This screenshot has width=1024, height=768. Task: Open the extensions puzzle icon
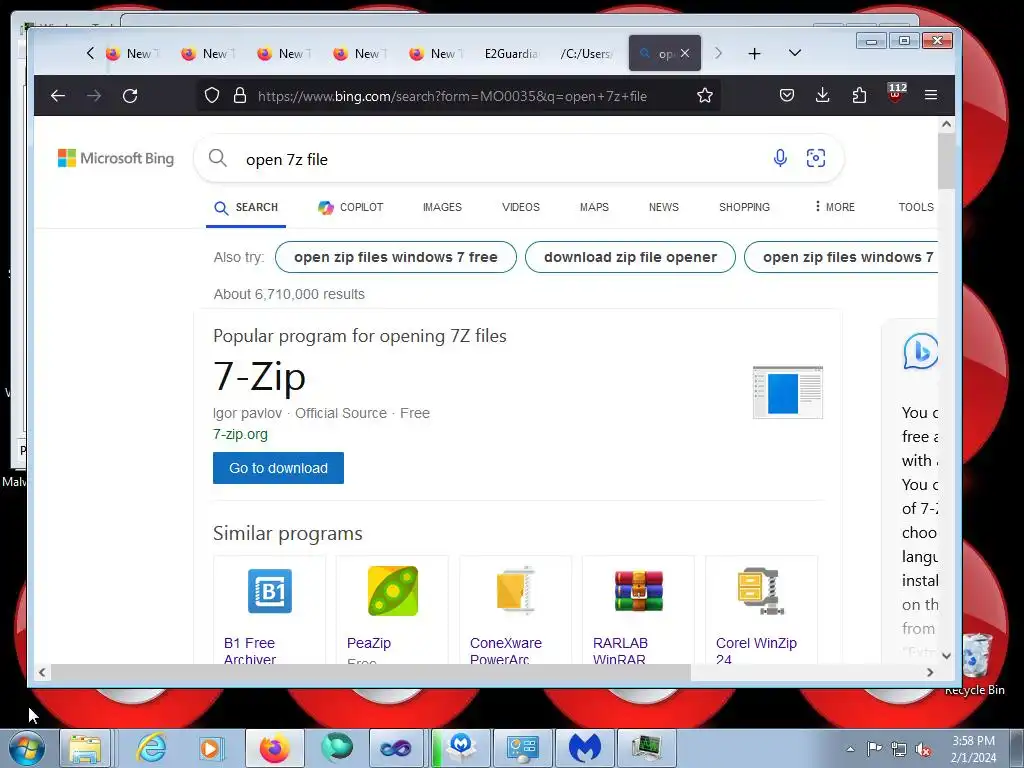coord(859,95)
